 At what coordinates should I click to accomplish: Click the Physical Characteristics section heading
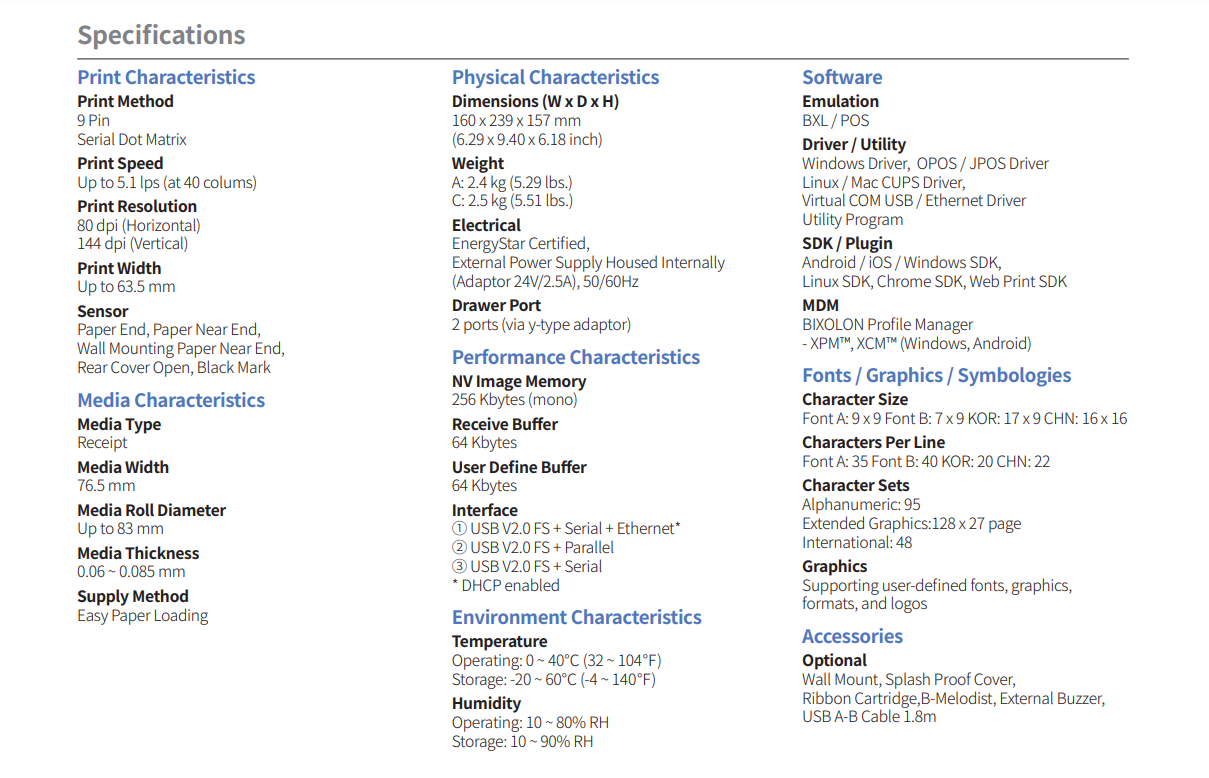[555, 77]
